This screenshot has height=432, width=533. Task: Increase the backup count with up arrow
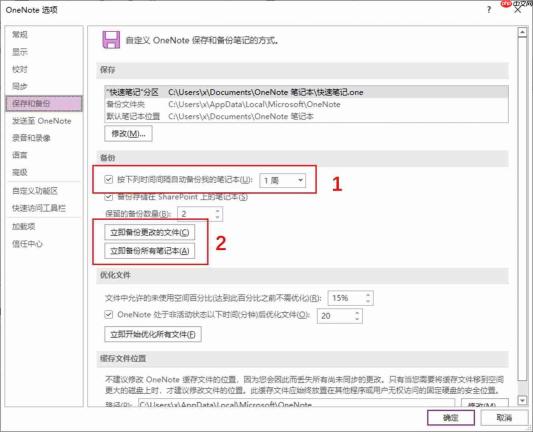pos(218,211)
